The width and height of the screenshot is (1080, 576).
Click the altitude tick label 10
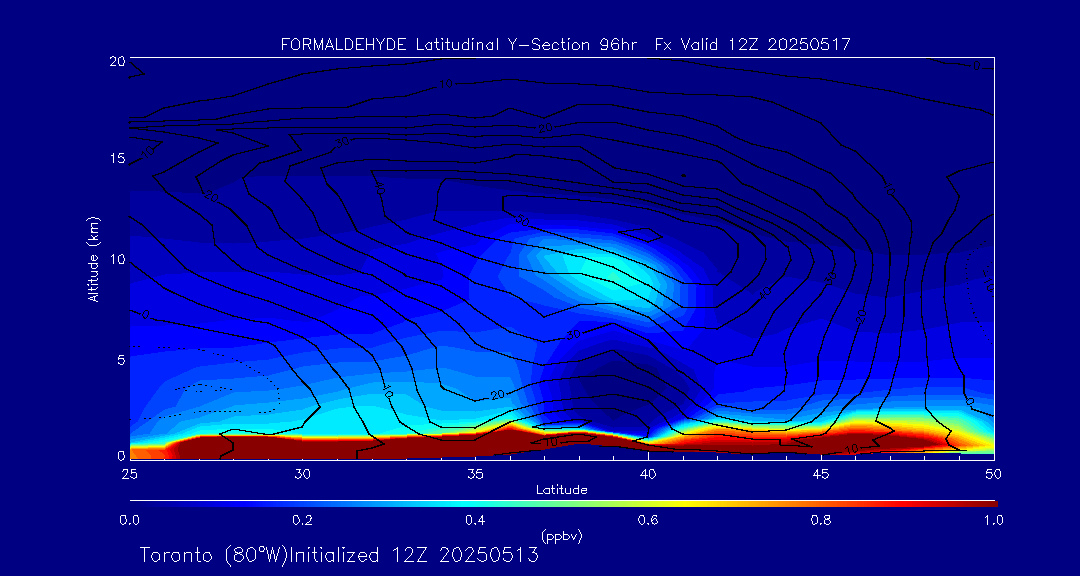(x=117, y=260)
